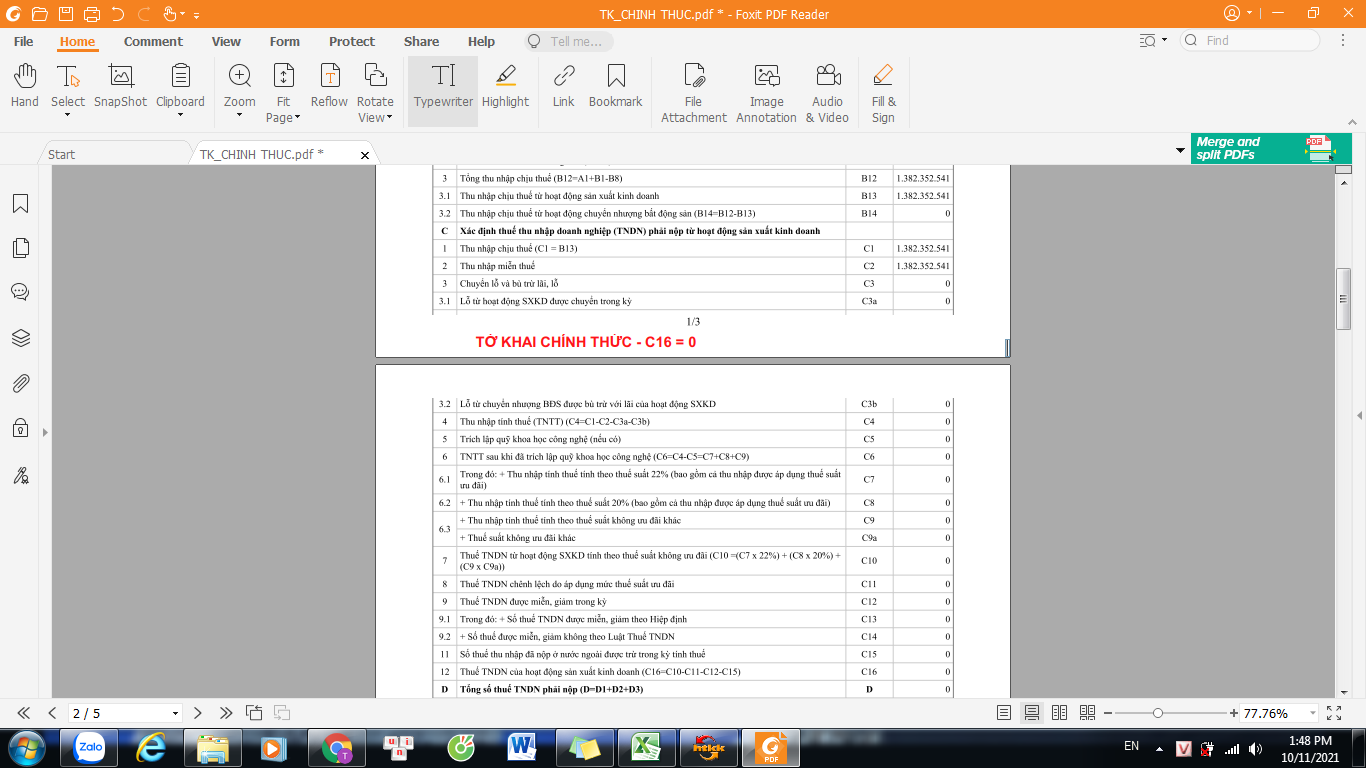
Task: Open the Help ribbon tab
Action: (481, 42)
